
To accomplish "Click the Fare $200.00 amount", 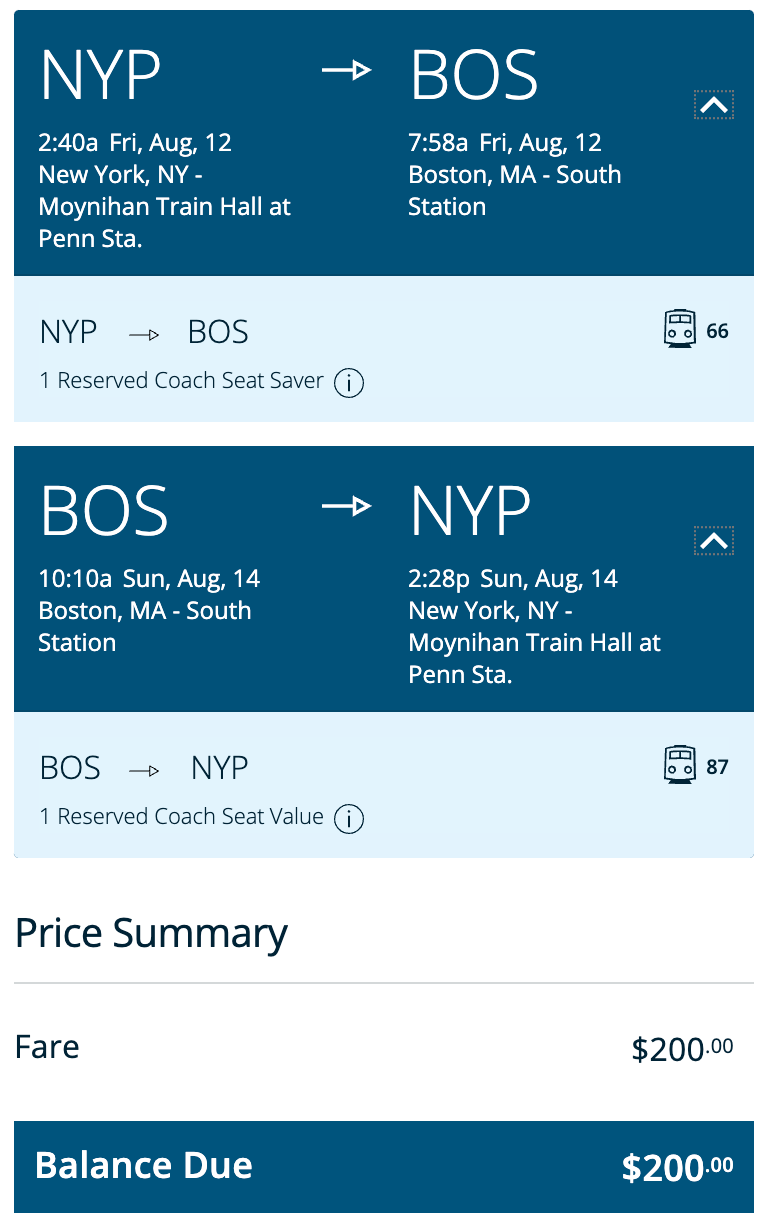I will tap(682, 1049).
